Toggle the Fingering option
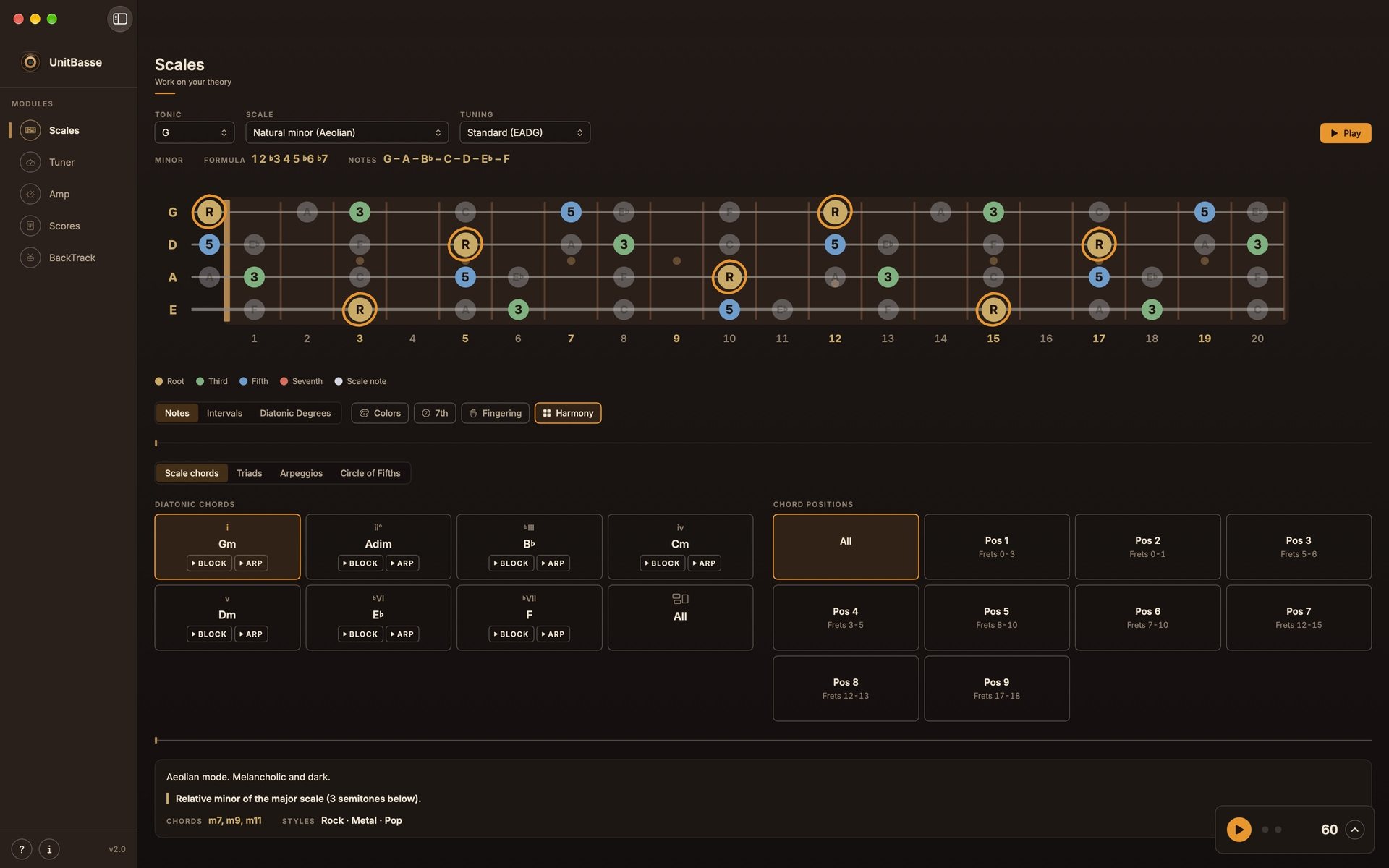The height and width of the screenshot is (868, 1389). pyautogui.click(x=496, y=413)
